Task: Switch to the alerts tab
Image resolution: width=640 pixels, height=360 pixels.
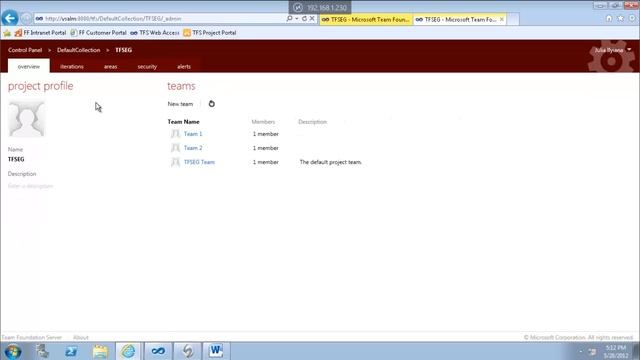Action: pyautogui.click(x=184, y=66)
